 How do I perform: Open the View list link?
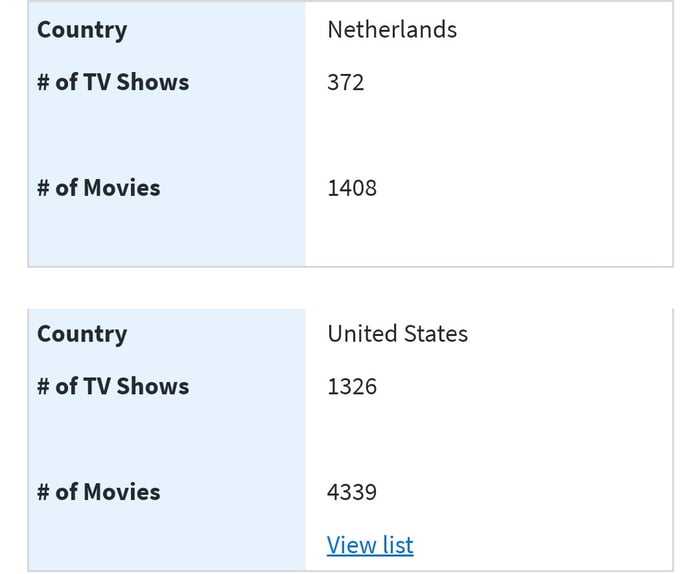[x=370, y=545]
